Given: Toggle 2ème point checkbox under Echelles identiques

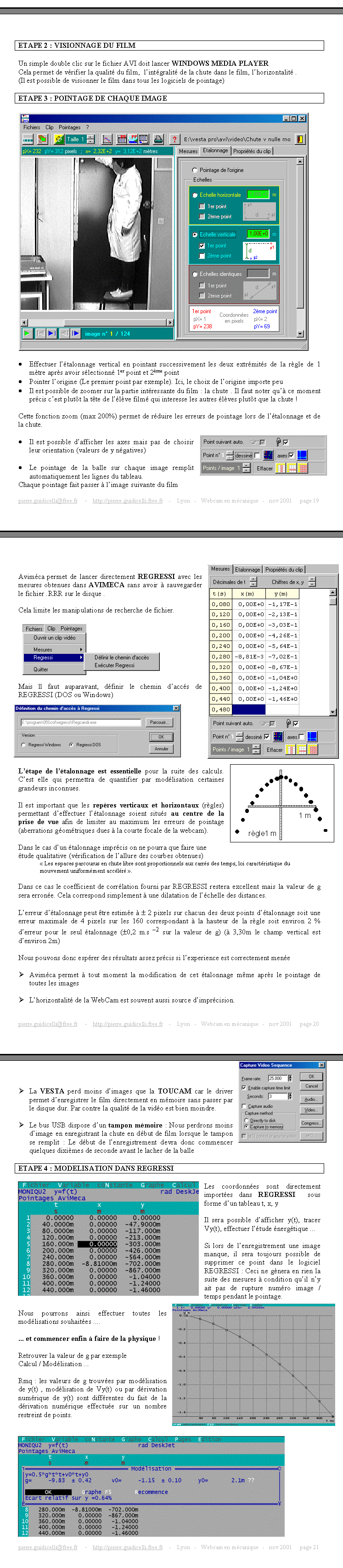Looking at the screenshot, I should tap(202, 296).
